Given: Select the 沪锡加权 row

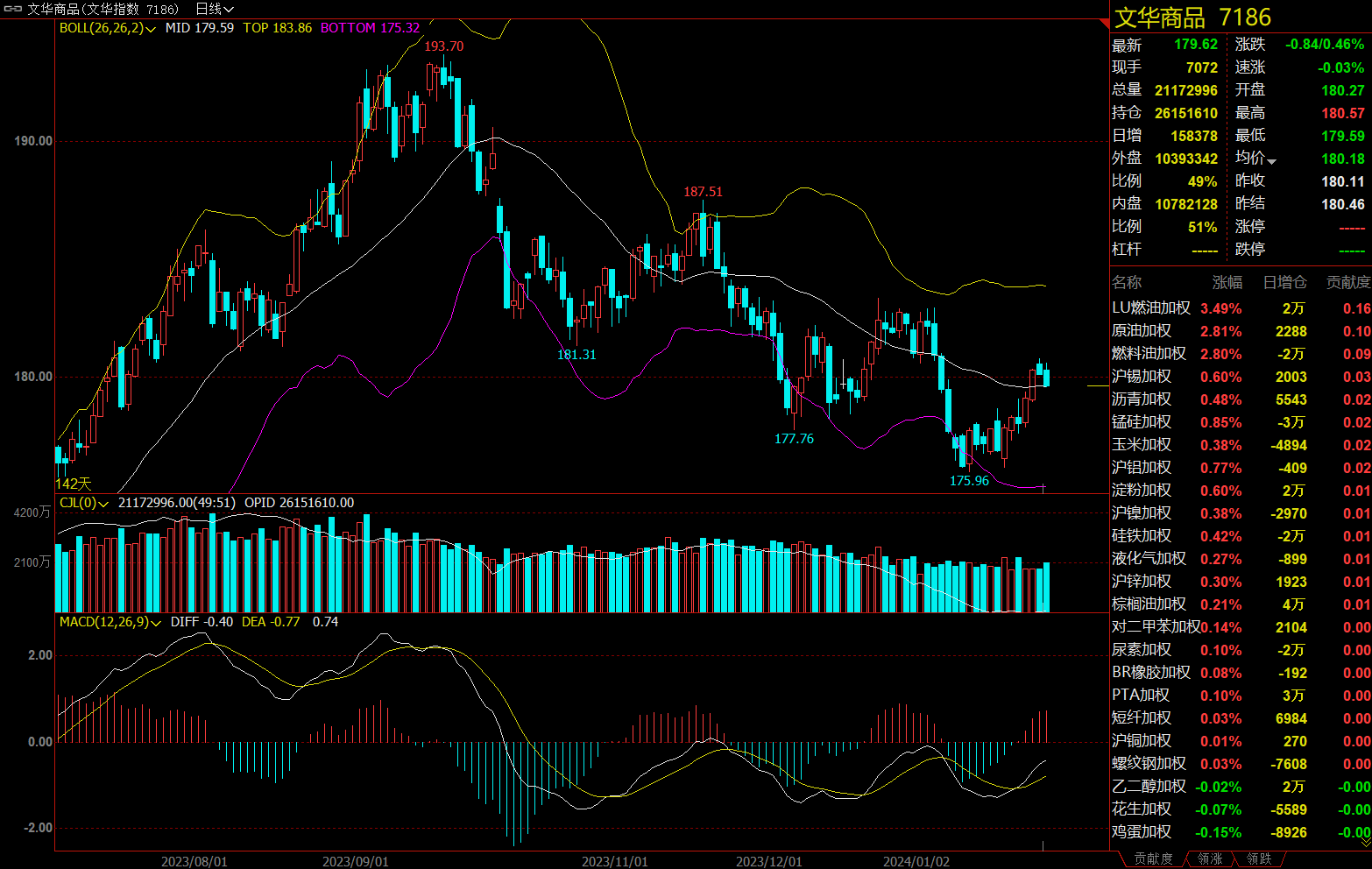Looking at the screenshot, I should (x=1241, y=377).
